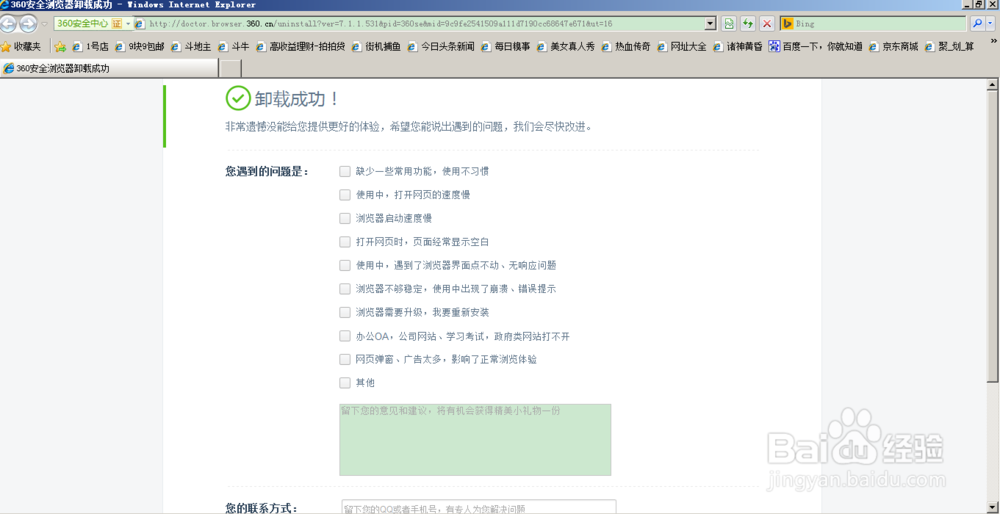Click the Internet Explorer icon in the title bar
Viewport: 1000px width, 514px height.
[5, 4]
